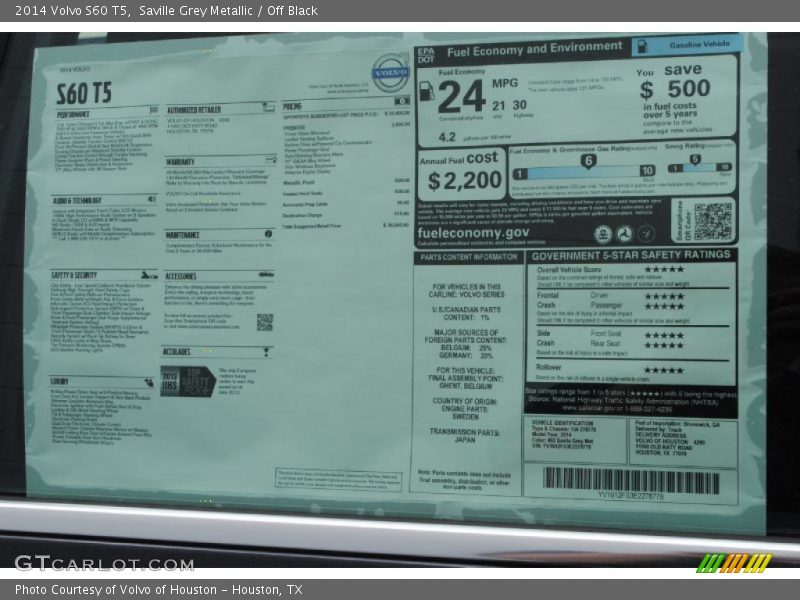Click the Photo Courtesy of Volvo of Houston caption
The image size is (800, 600).
click(159, 590)
